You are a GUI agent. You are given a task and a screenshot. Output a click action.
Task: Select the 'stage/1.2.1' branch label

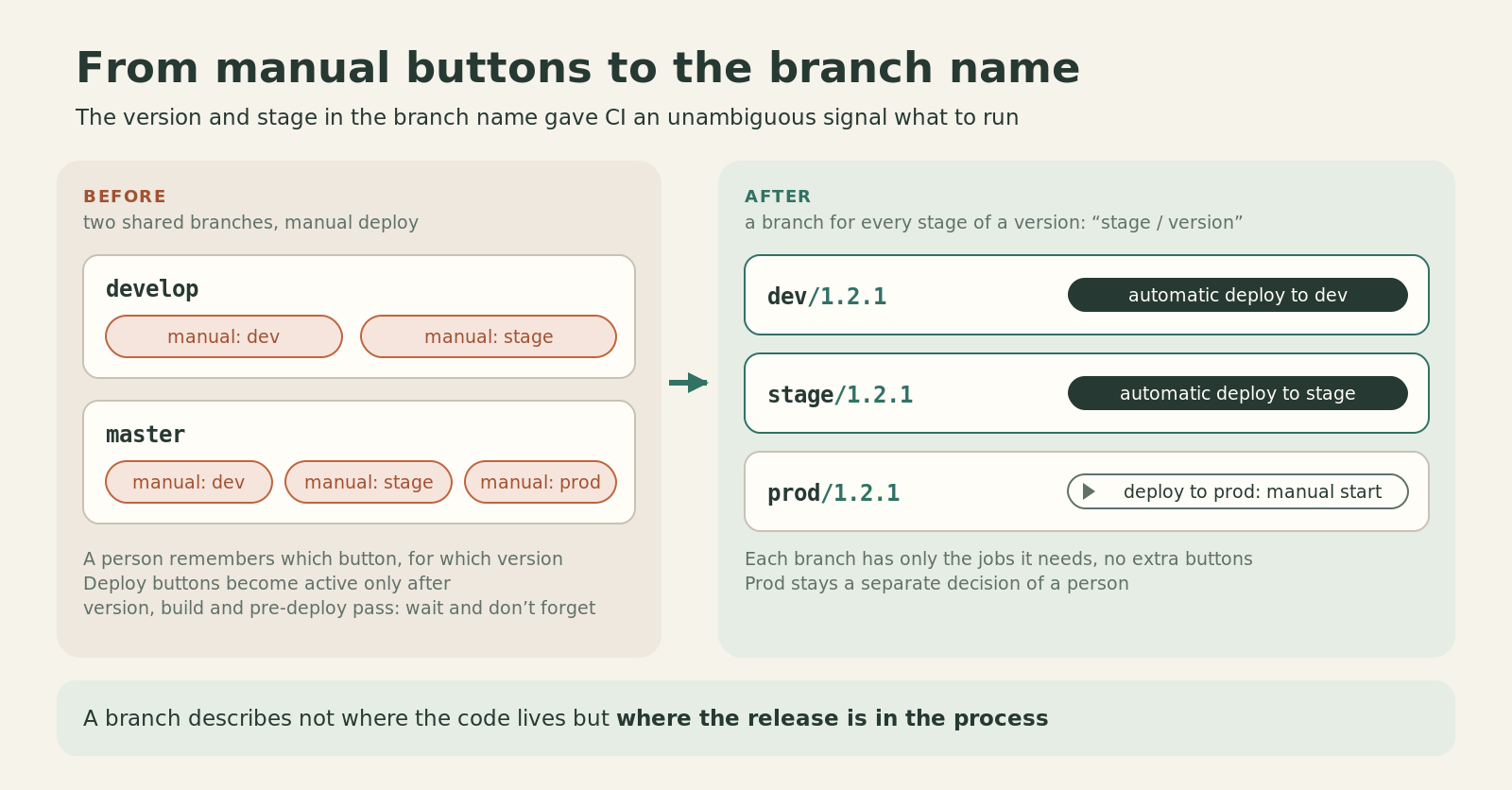[840, 395]
